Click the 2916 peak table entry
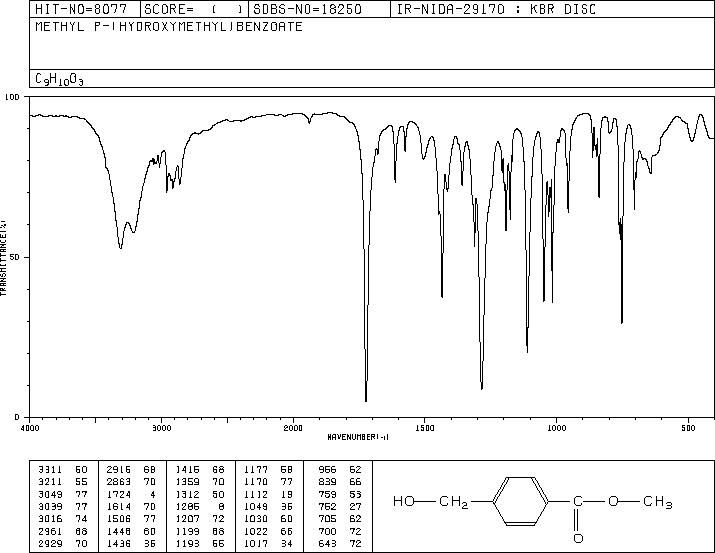715x553 pixels. 119,470
